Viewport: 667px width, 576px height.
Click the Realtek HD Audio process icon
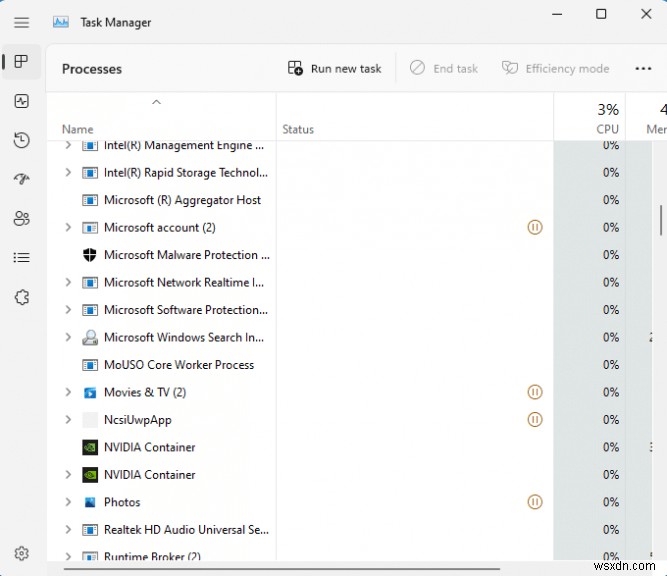pyautogui.click(x=90, y=530)
